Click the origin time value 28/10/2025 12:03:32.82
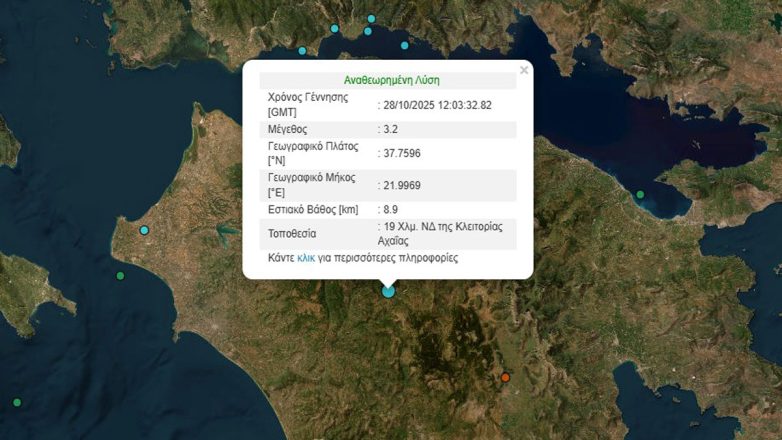The width and height of the screenshot is (782, 440). pyautogui.click(x=437, y=105)
